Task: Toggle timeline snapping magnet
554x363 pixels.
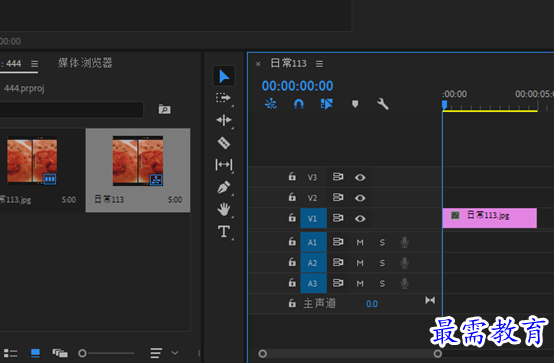Action: (x=299, y=104)
